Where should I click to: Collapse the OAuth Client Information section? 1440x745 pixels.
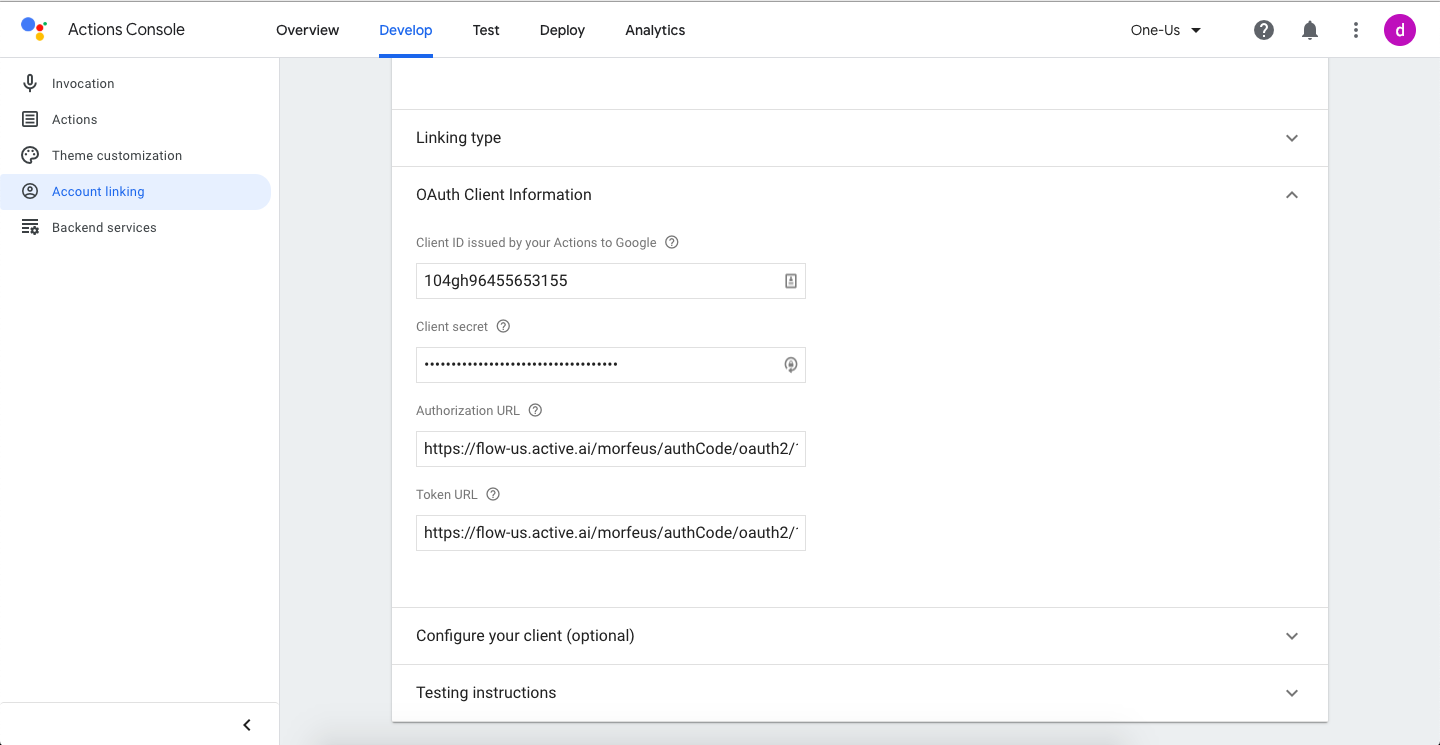click(x=1292, y=195)
